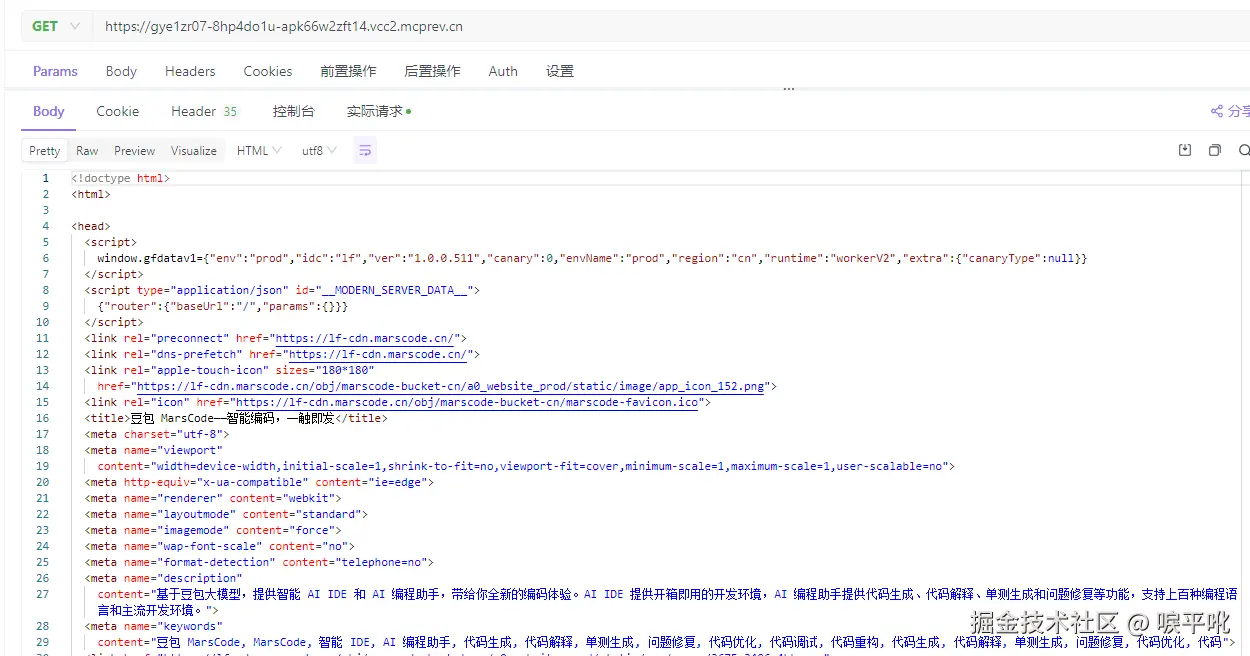Toggle word wrap icon in response toolbar
Image resolution: width=1250 pixels, height=656 pixels.
tap(364, 149)
